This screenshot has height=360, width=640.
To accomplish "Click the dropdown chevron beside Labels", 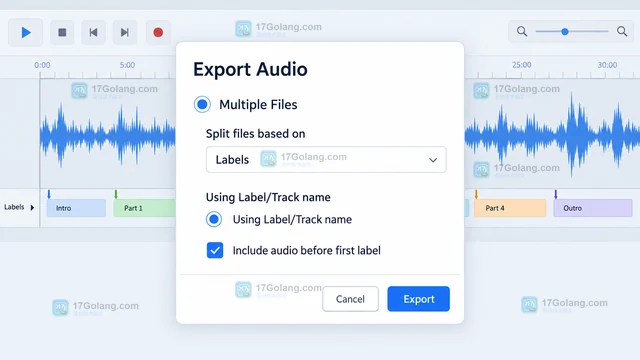I will [433, 160].
